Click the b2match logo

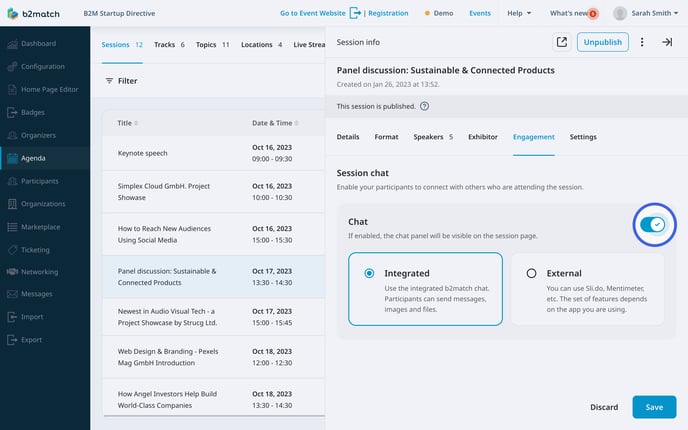[34, 14]
